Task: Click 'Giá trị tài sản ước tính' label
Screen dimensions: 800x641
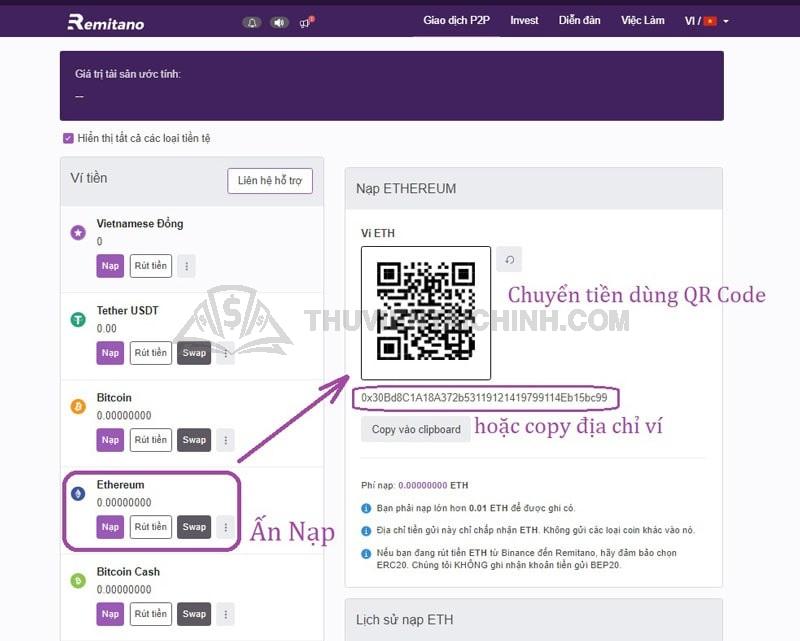Action: point(128,74)
